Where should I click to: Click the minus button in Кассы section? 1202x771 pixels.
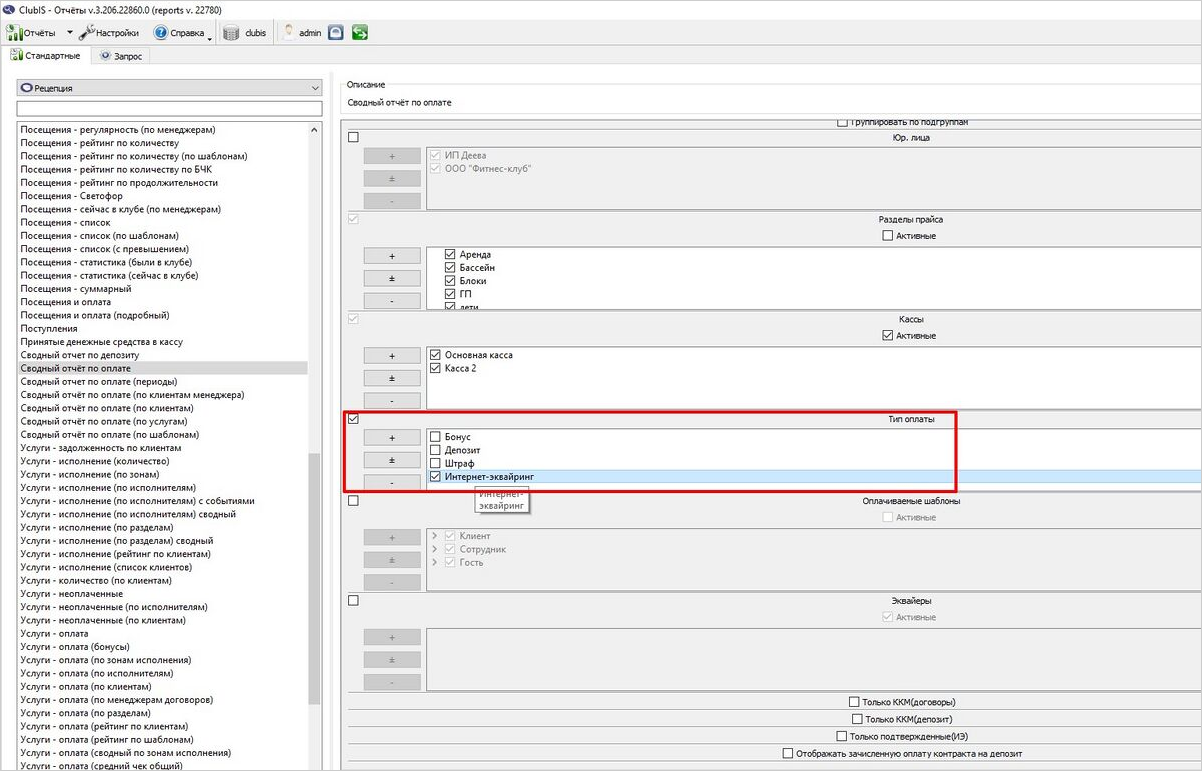point(391,401)
